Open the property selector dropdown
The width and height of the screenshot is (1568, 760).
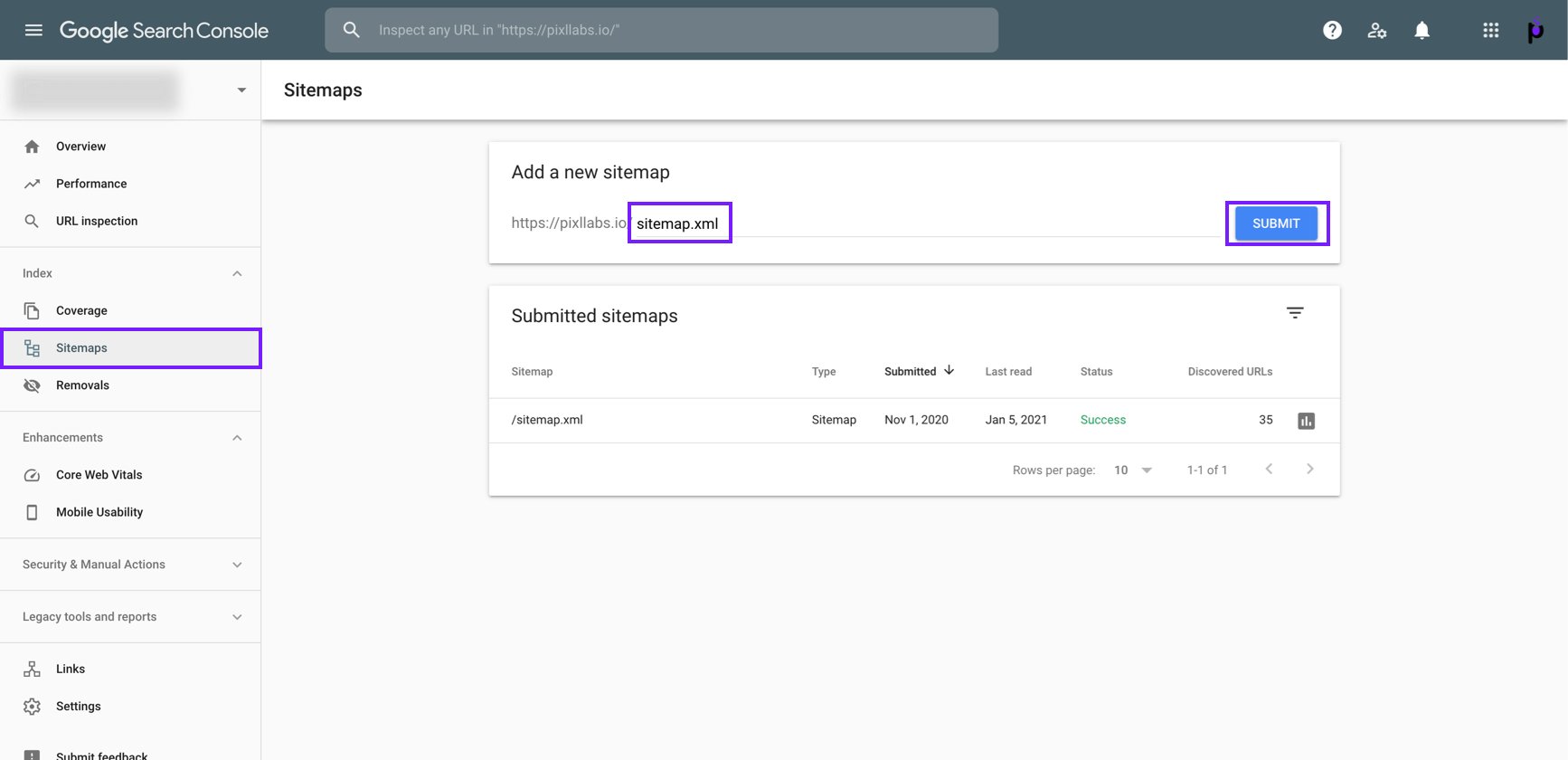coord(241,90)
